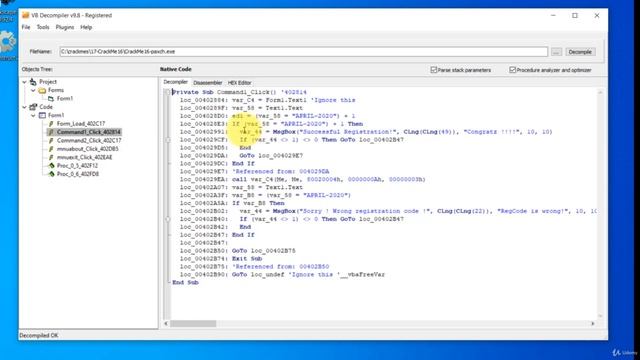Click the code vertical scrollbar up arrow
Screen dimensions: 640x360
600,93
